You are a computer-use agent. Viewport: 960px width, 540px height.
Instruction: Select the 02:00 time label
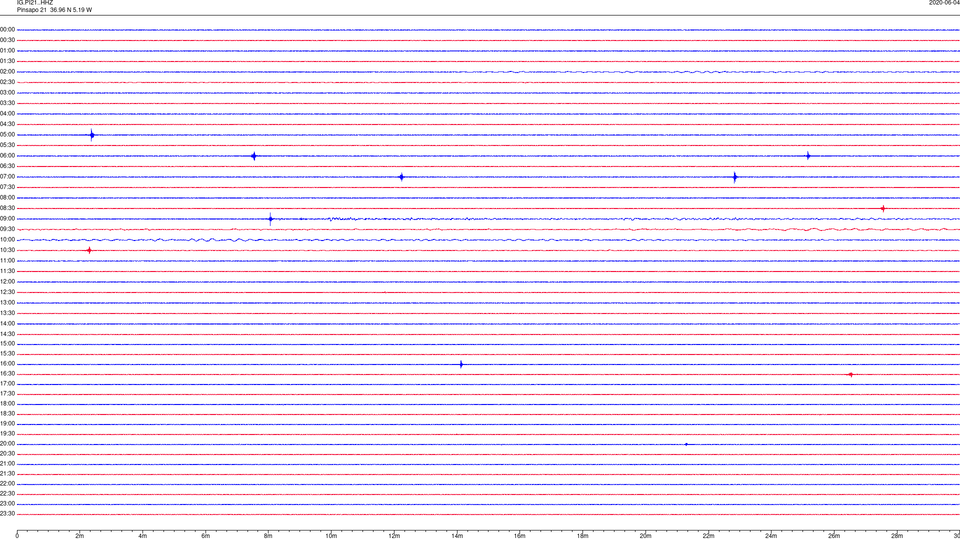tap(7, 72)
